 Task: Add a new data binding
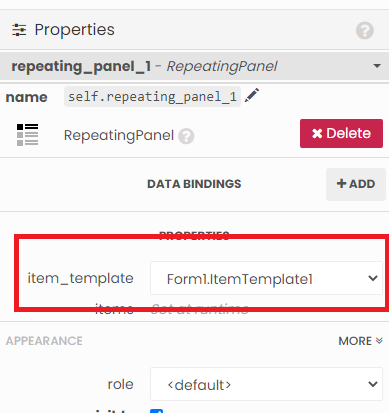pyautogui.click(x=356, y=184)
